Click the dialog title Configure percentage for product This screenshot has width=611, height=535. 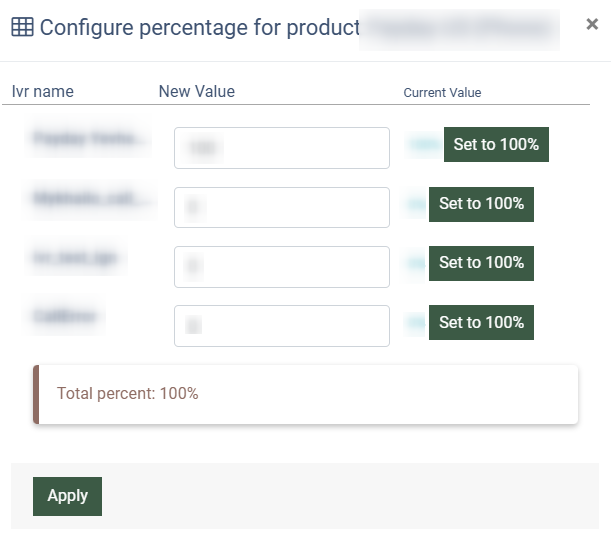click(x=199, y=28)
